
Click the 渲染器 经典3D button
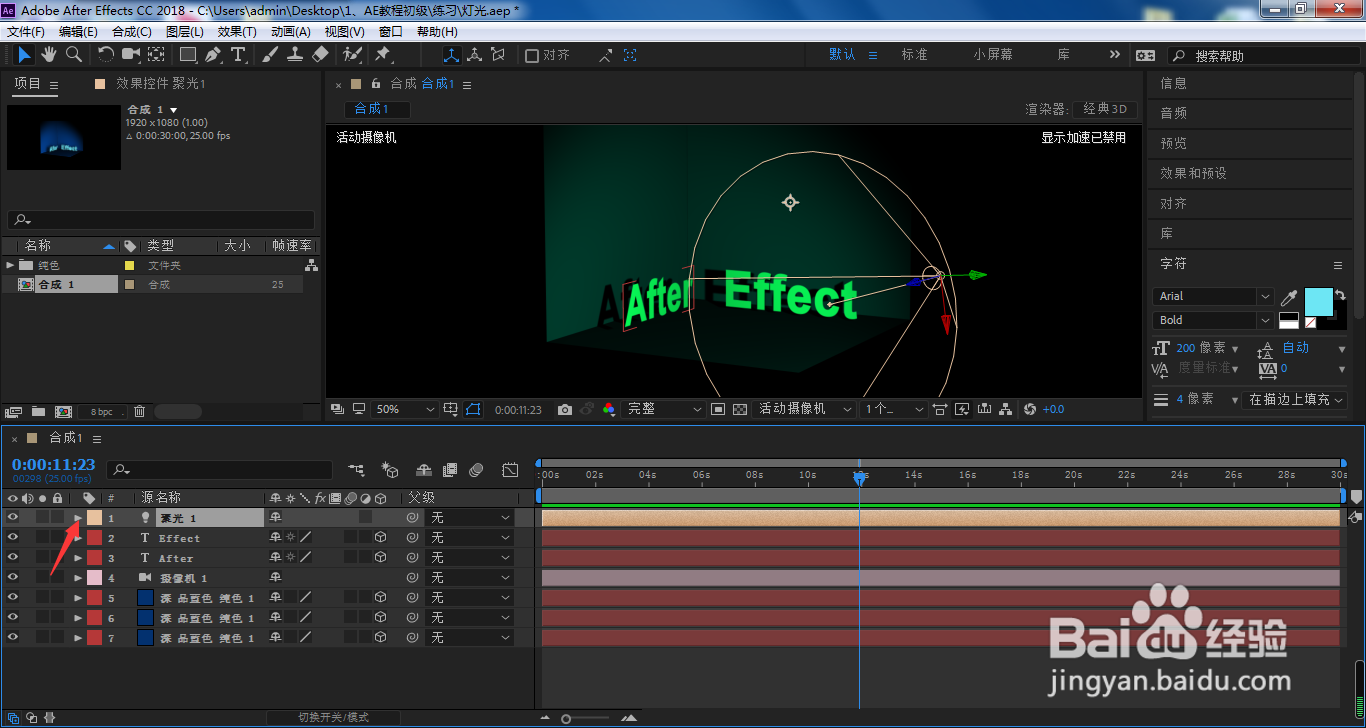click(x=1104, y=109)
